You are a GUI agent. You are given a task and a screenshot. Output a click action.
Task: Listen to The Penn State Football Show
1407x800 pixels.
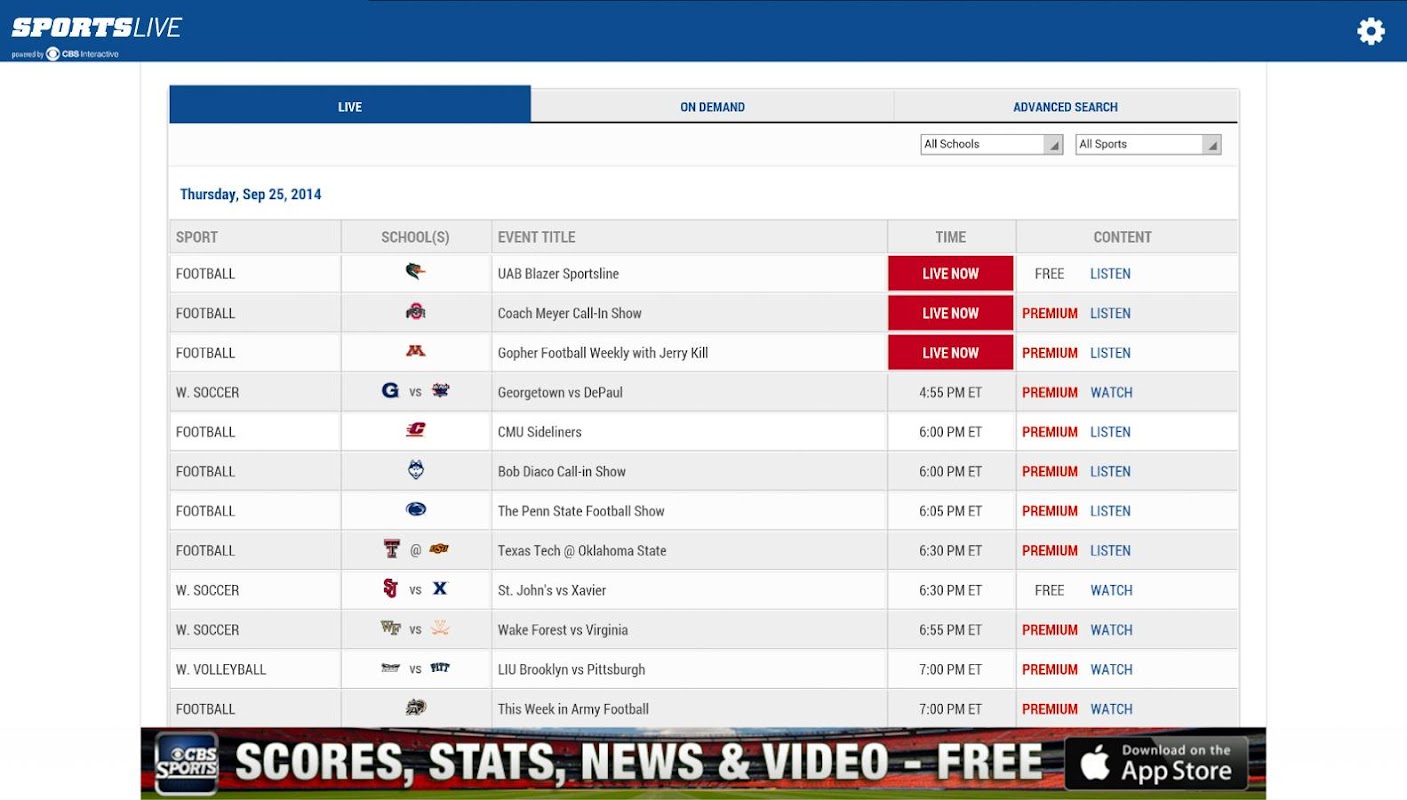pos(1110,511)
